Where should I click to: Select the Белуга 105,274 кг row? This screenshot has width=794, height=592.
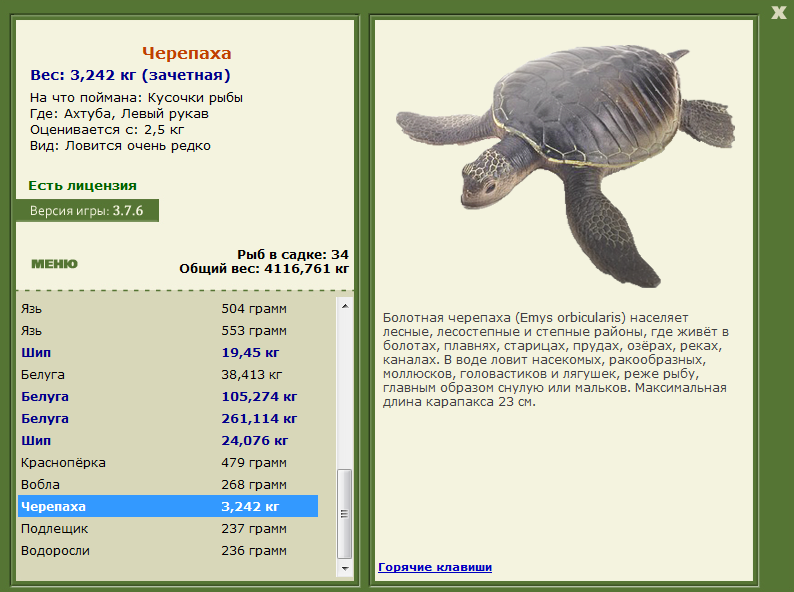tap(168, 397)
